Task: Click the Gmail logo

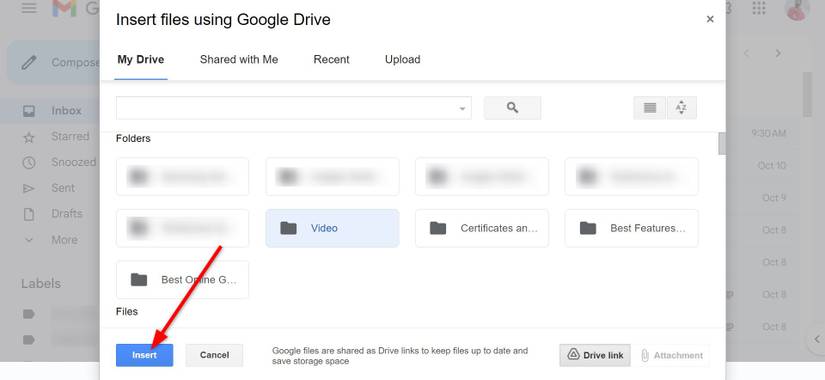Action: (x=64, y=8)
